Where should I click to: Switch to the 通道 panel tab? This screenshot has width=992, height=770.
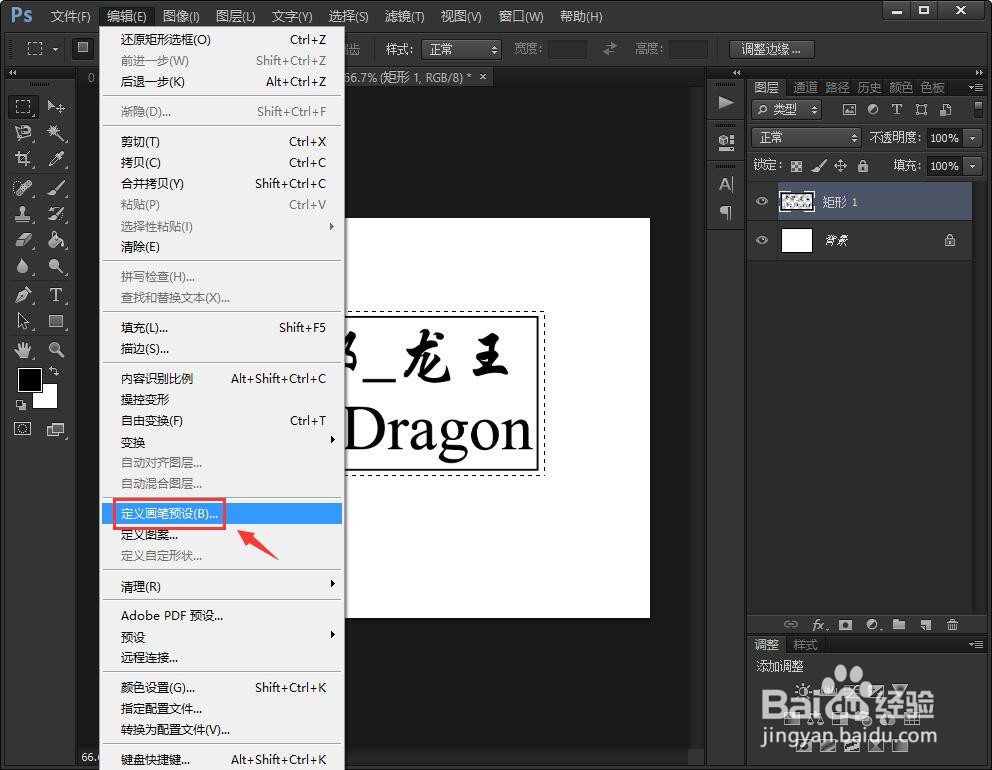(x=805, y=87)
